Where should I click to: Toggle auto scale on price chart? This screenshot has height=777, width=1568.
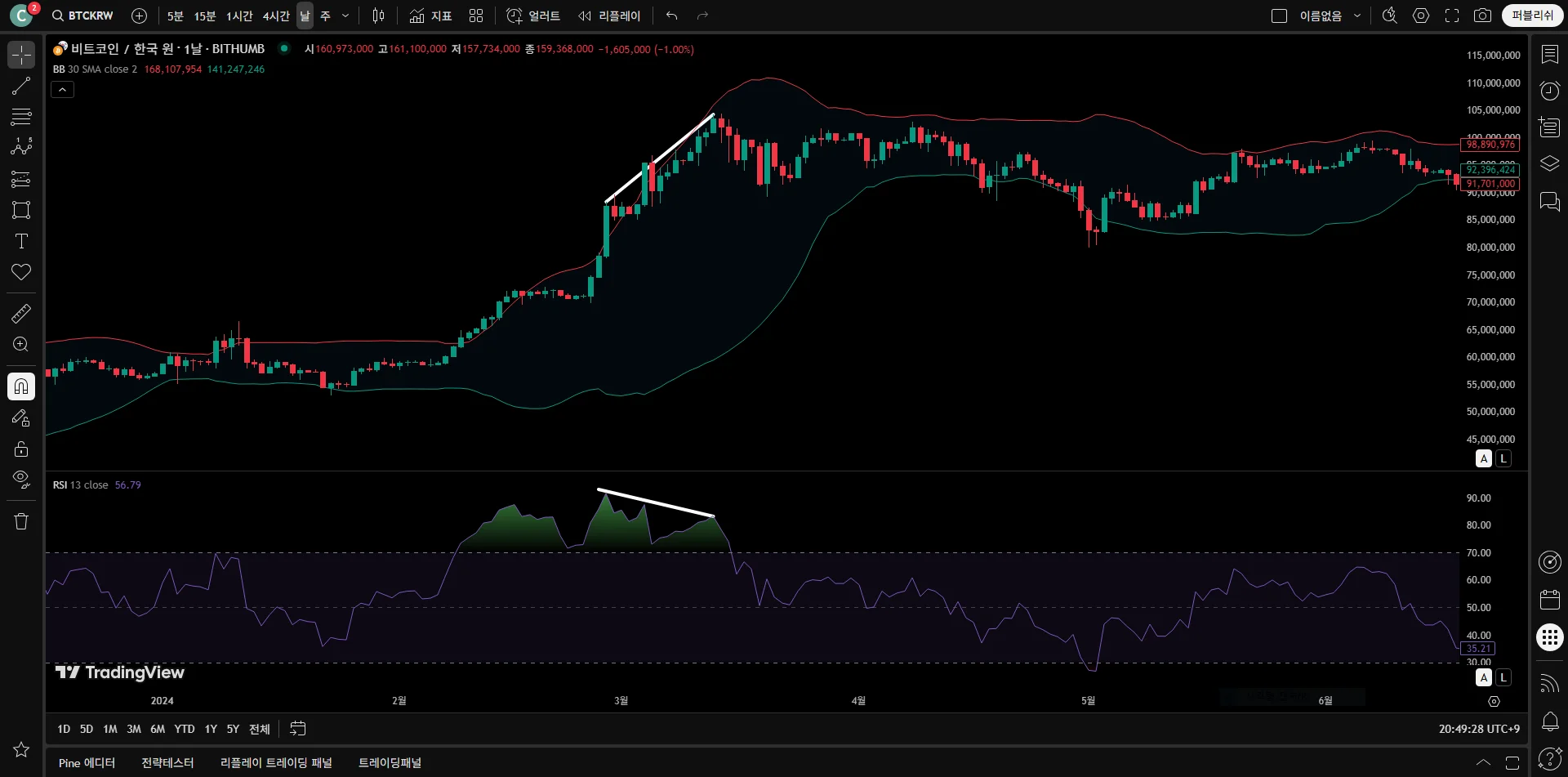coord(1484,458)
